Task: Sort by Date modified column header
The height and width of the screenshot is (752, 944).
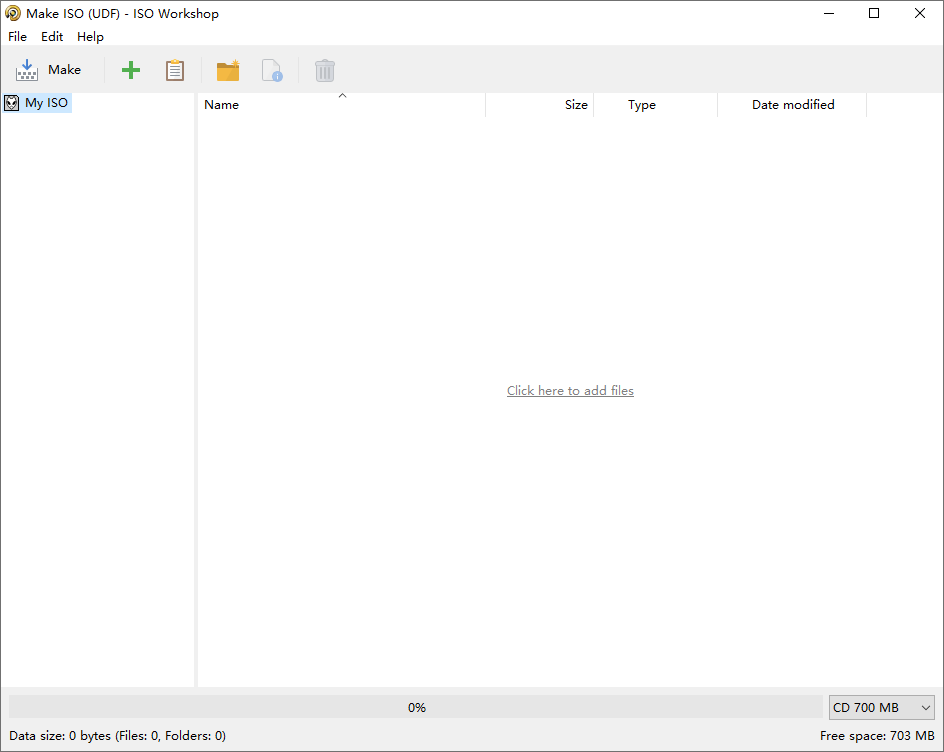Action: click(x=792, y=105)
